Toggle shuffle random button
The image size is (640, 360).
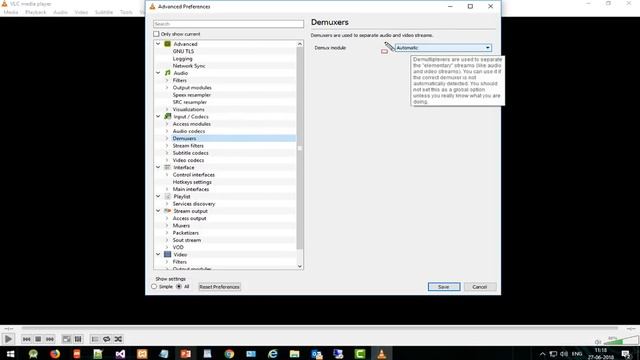(118, 339)
